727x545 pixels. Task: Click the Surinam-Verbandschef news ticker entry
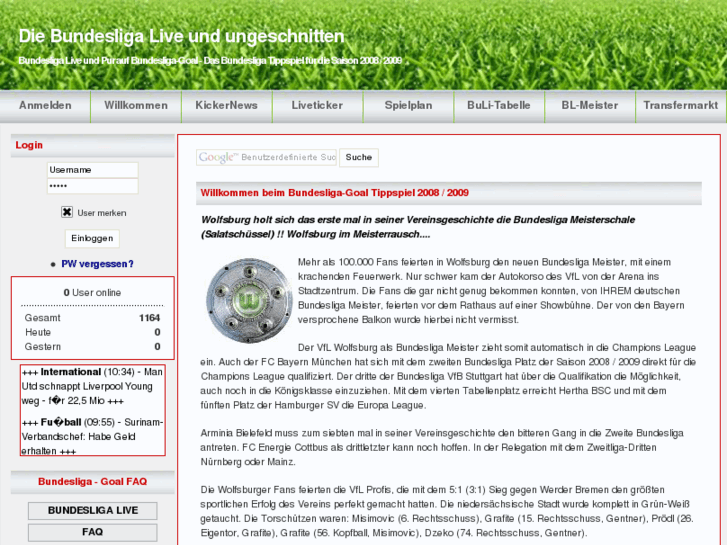tap(92, 436)
